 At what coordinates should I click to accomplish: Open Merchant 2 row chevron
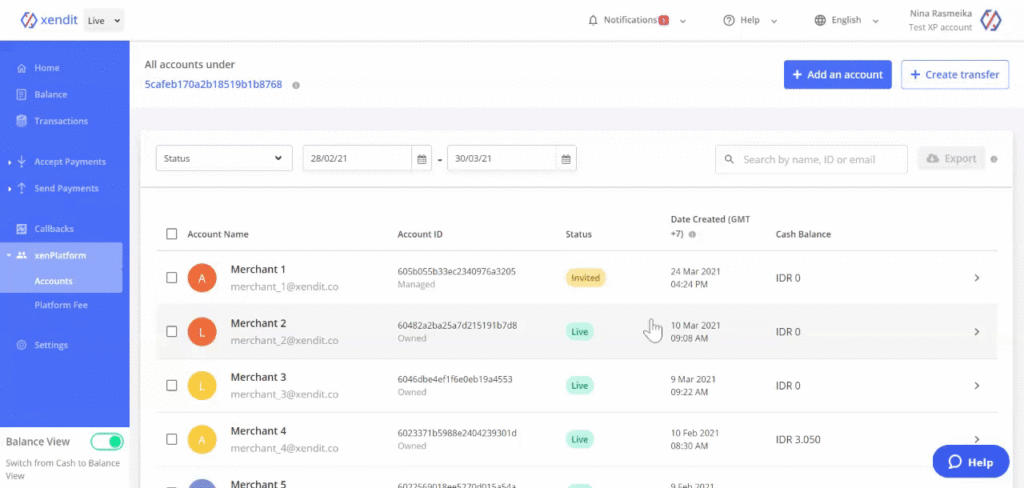(977, 332)
